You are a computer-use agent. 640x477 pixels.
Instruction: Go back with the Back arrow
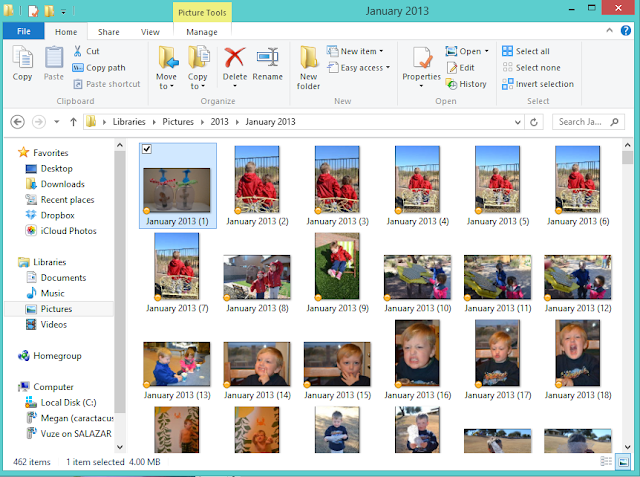[18, 122]
